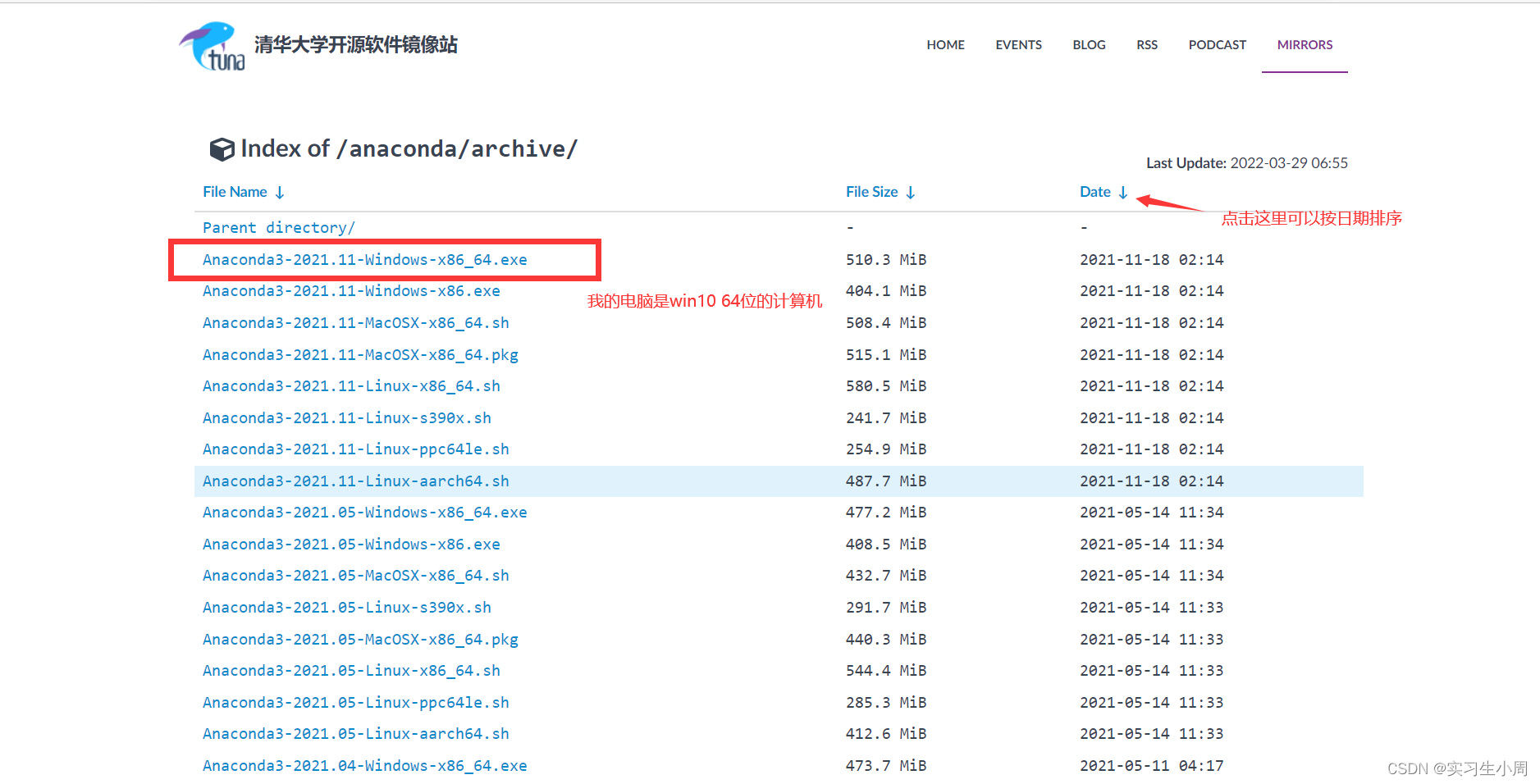Click the 510.3 MiB file size cell
Image resolution: width=1540 pixels, height=784 pixels.
[886, 260]
